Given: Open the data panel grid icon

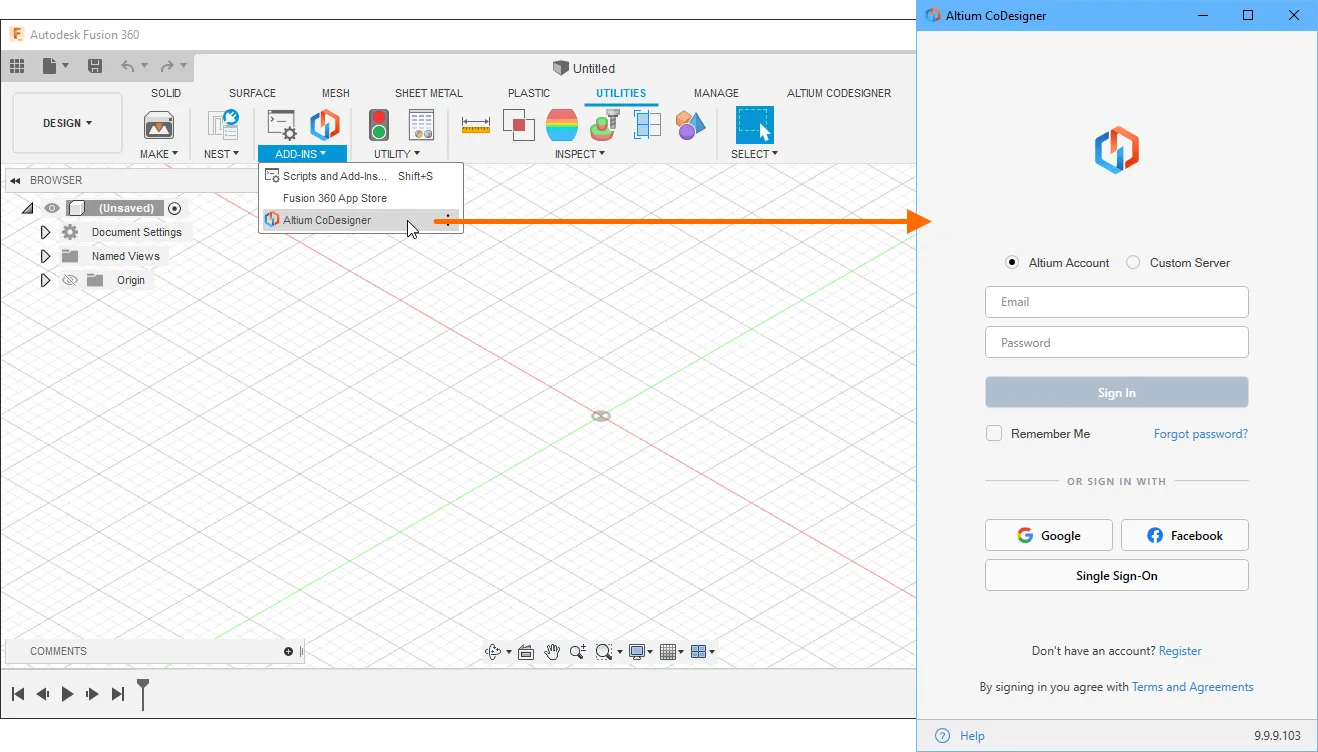Looking at the screenshot, I should (x=17, y=66).
